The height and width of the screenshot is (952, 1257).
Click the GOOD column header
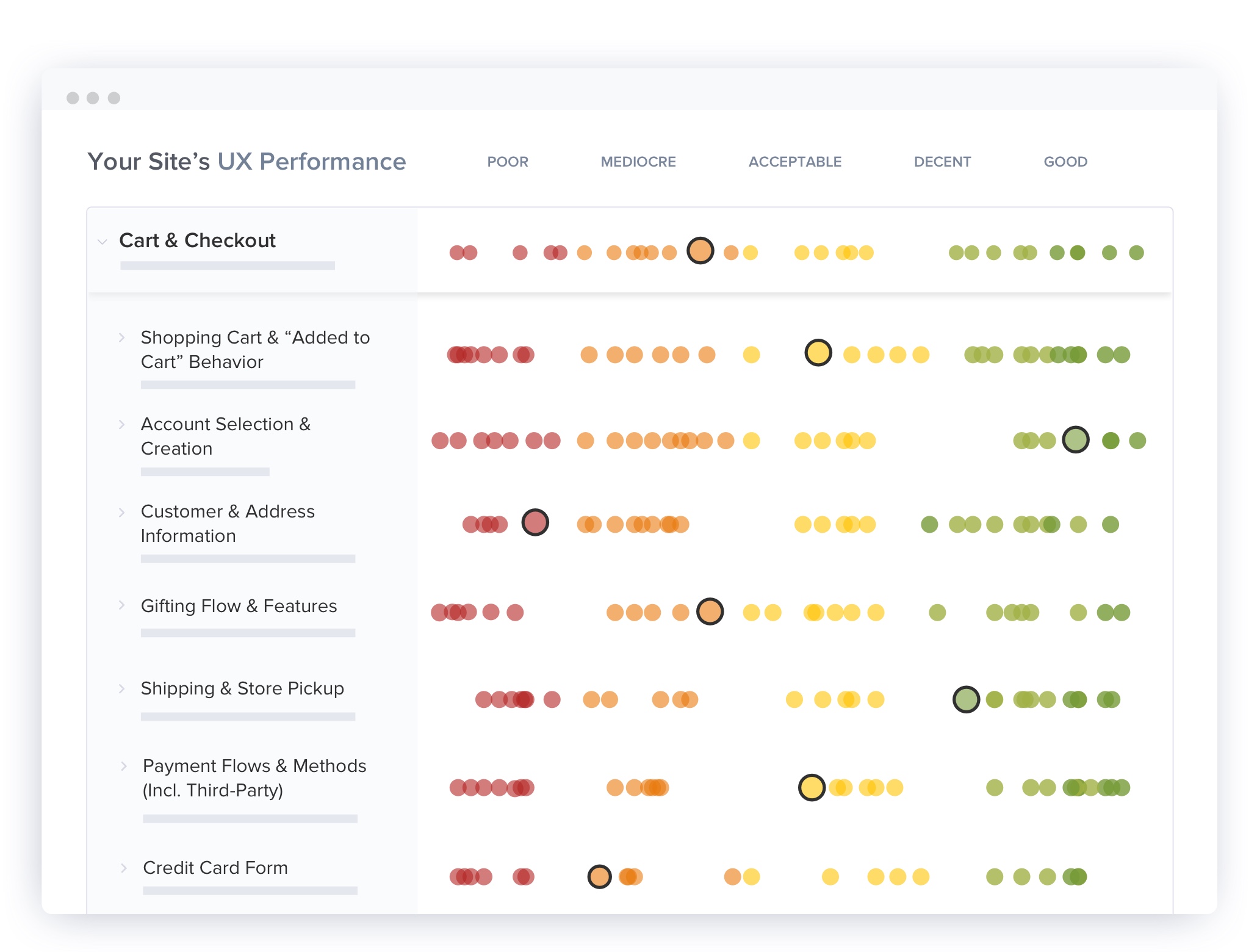click(1065, 162)
